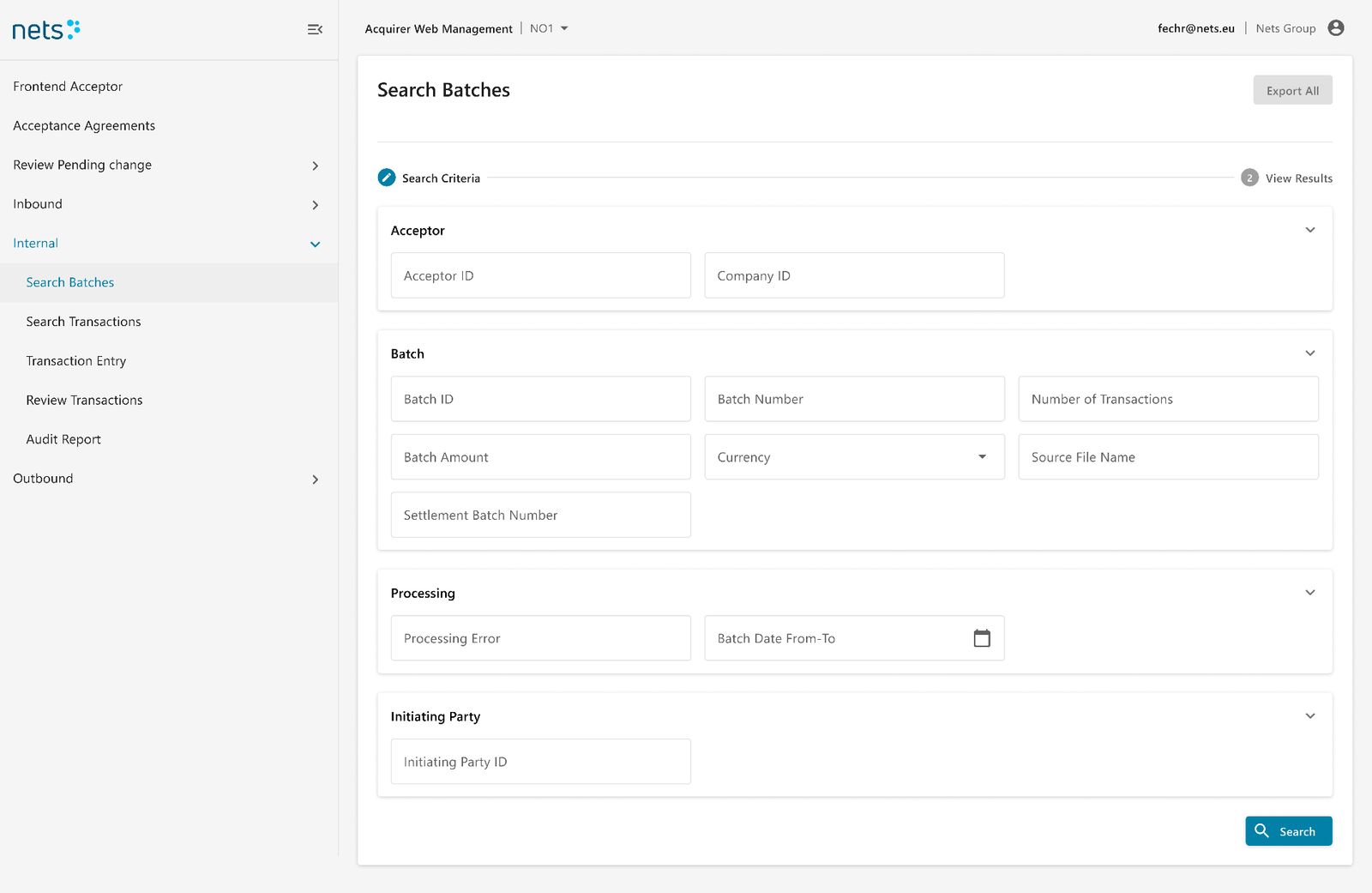Image resolution: width=1372 pixels, height=893 pixels.
Task: Collapse the sidebar with the menu icon
Action: [315, 29]
